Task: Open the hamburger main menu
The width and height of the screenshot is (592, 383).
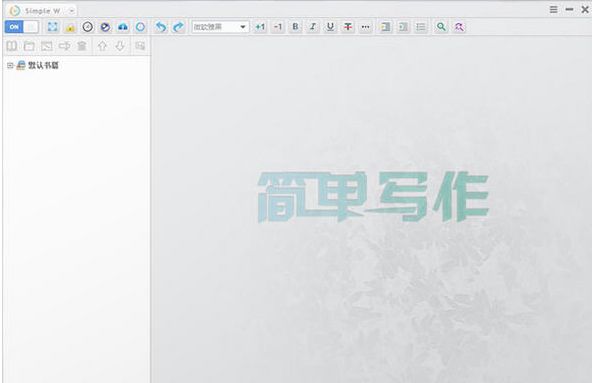Action: coord(553,9)
